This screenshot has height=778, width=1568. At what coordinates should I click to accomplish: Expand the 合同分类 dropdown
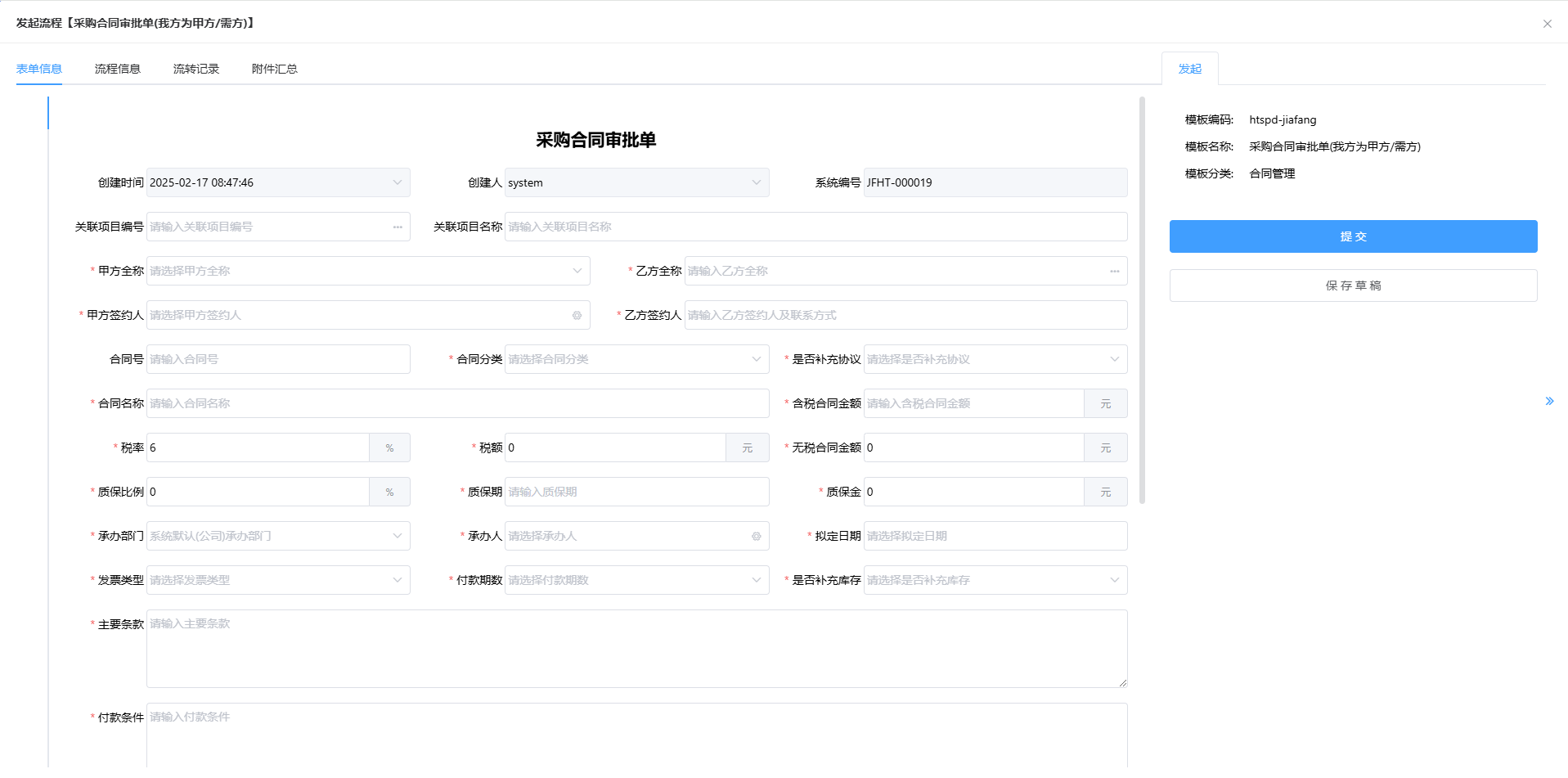point(637,359)
